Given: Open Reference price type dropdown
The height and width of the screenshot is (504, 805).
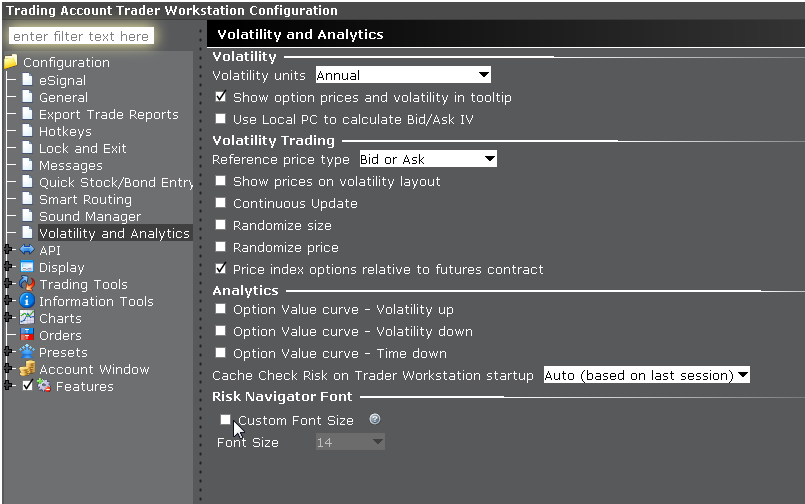Looking at the screenshot, I should [x=428, y=159].
